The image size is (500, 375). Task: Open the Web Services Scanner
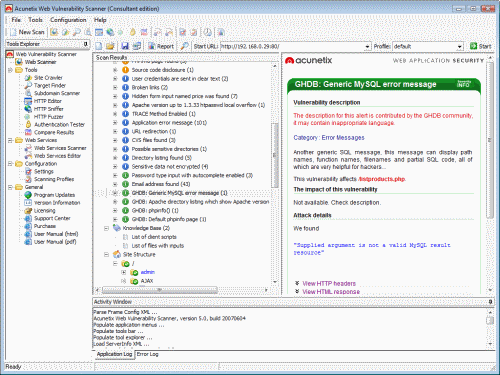click(x=60, y=148)
